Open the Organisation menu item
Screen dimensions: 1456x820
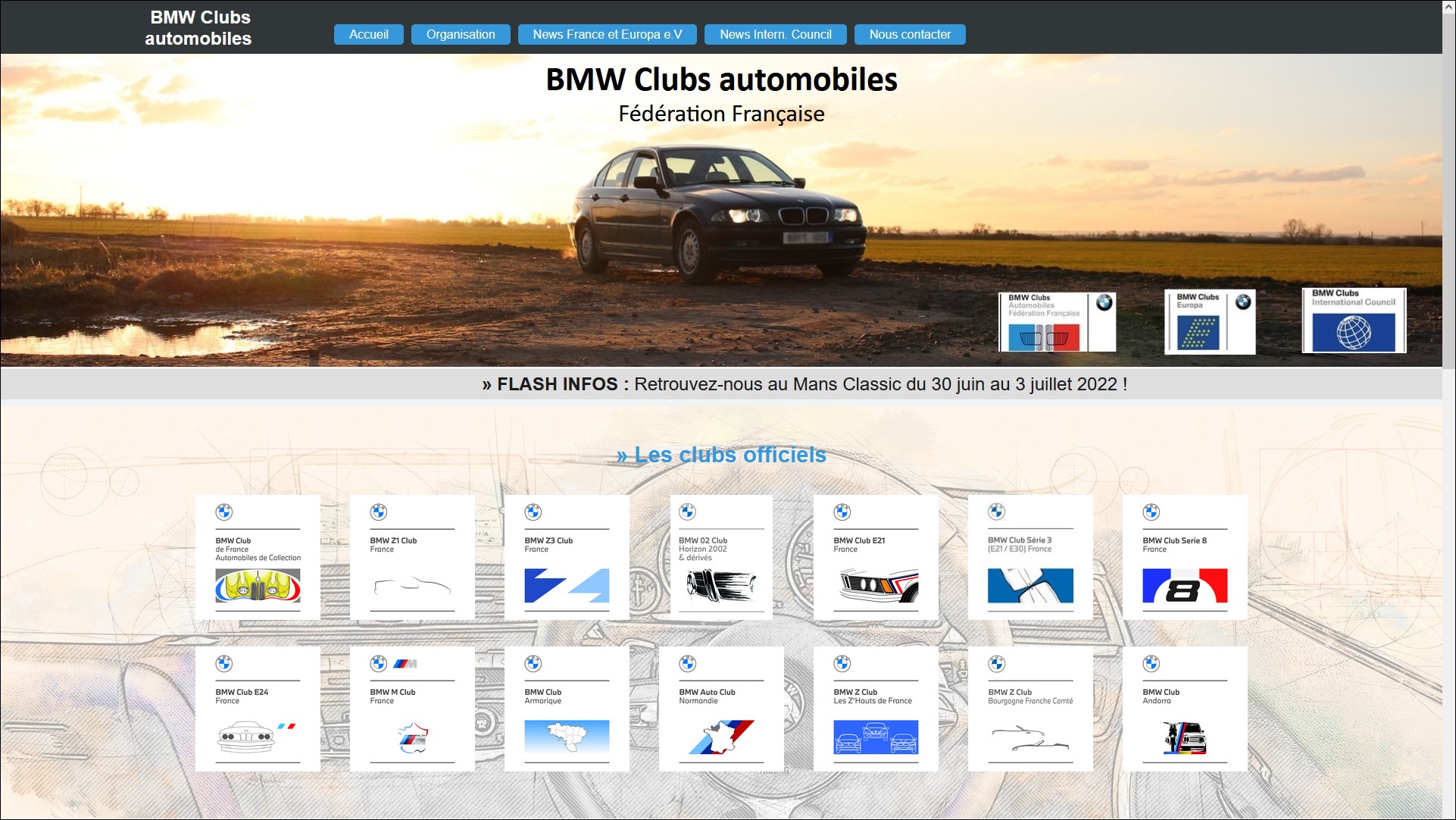tap(461, 35)
